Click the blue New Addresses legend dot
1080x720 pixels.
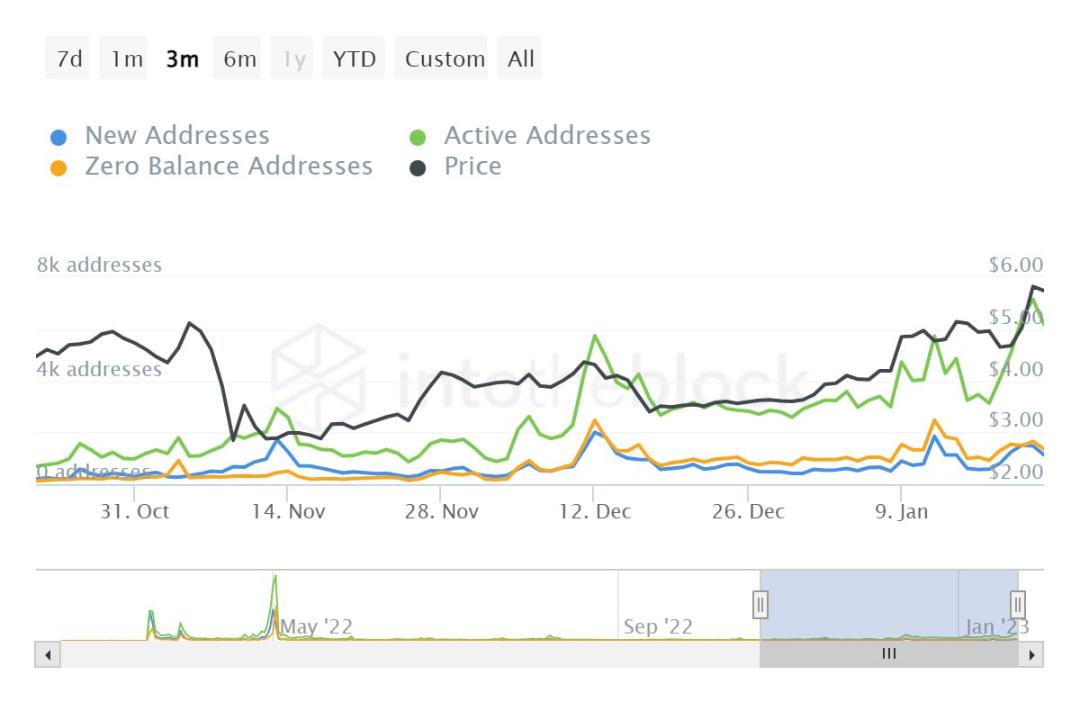[x=59, y=137]
